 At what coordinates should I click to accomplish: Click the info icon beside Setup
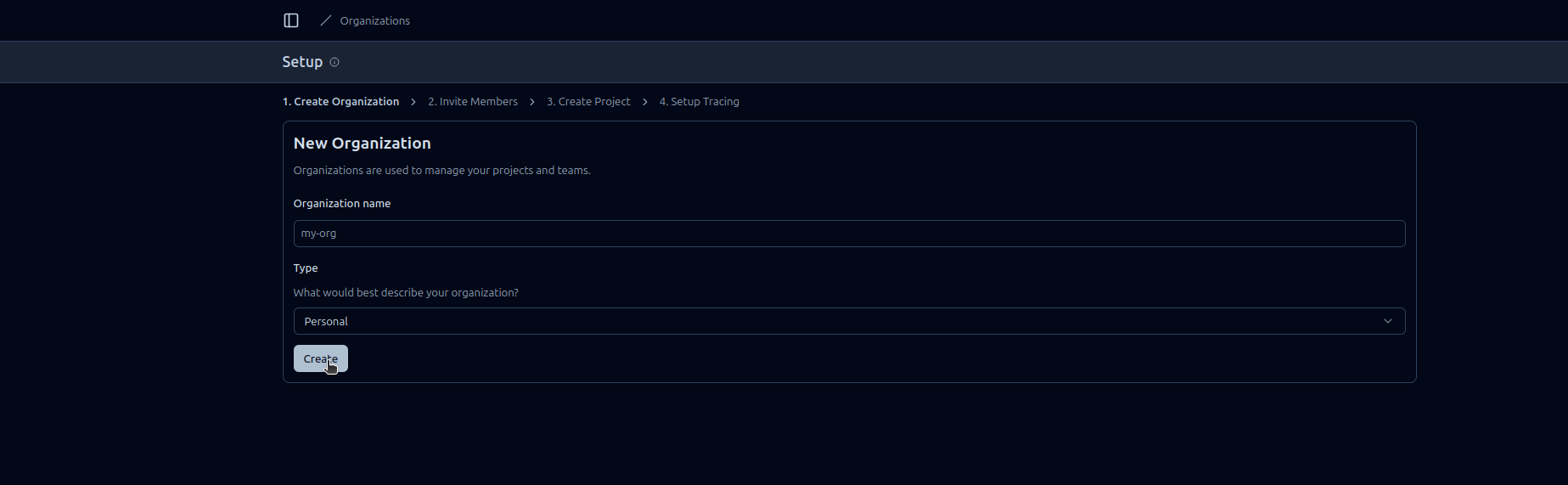pos(334,62)
